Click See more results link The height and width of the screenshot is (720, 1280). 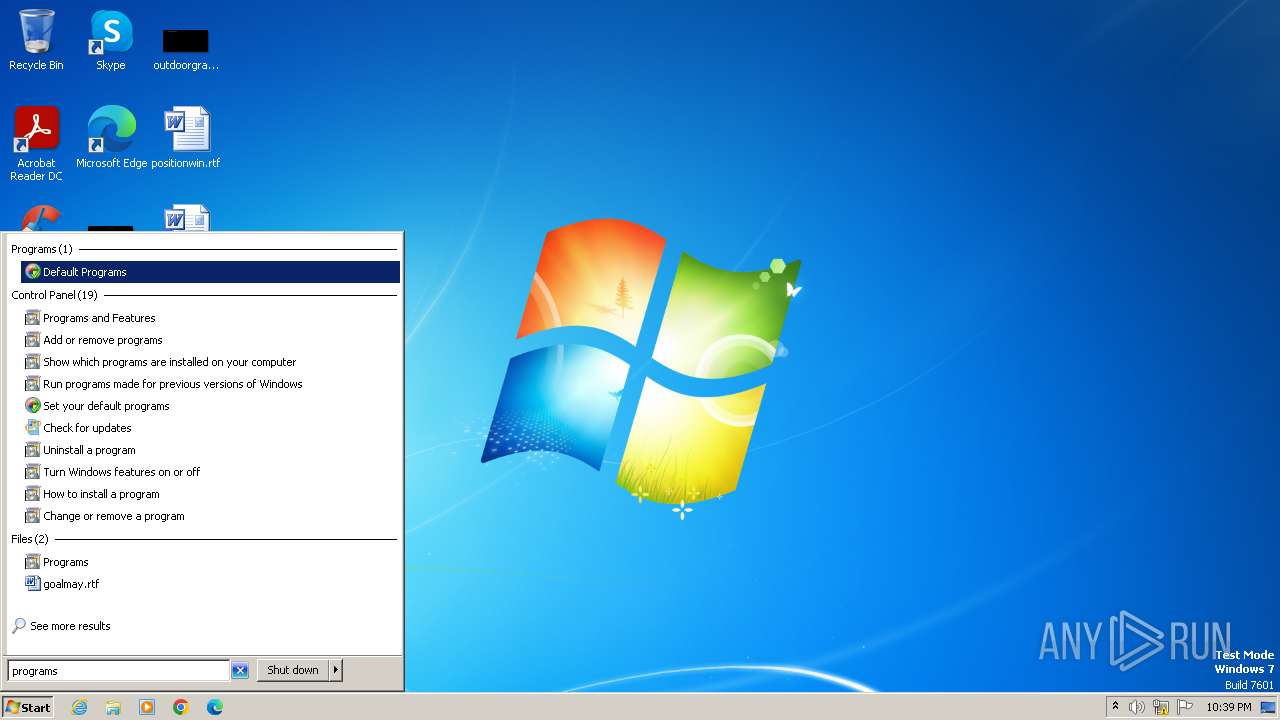[x=70, y=626]
